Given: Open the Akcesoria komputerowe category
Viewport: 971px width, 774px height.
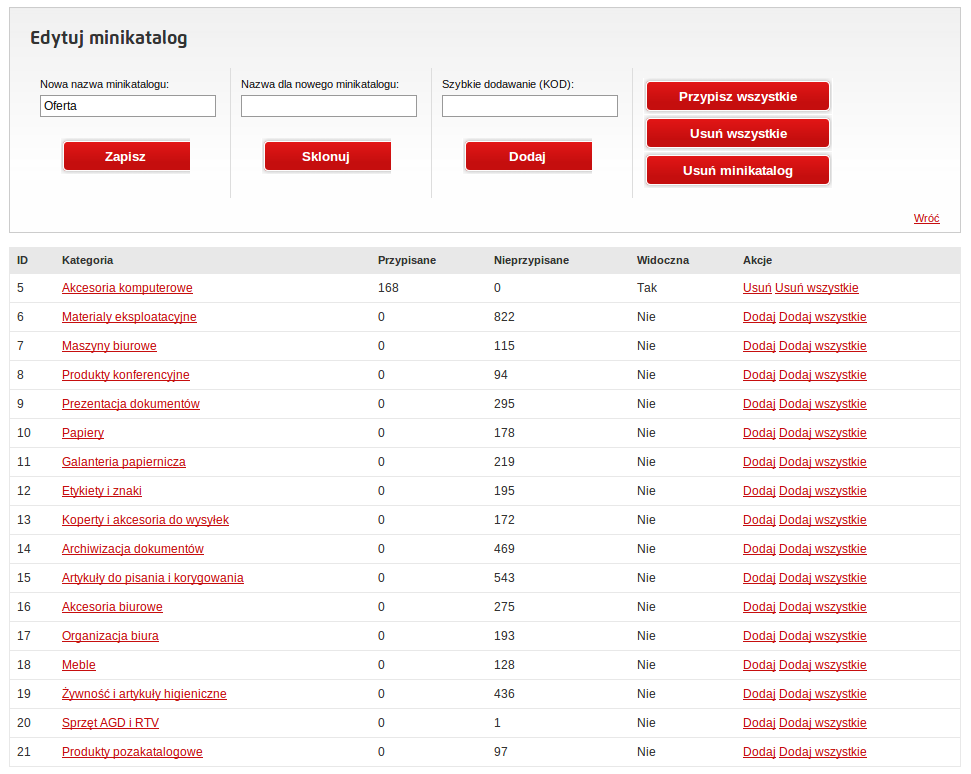Looking at the screenshot, I should click(127, 288).
